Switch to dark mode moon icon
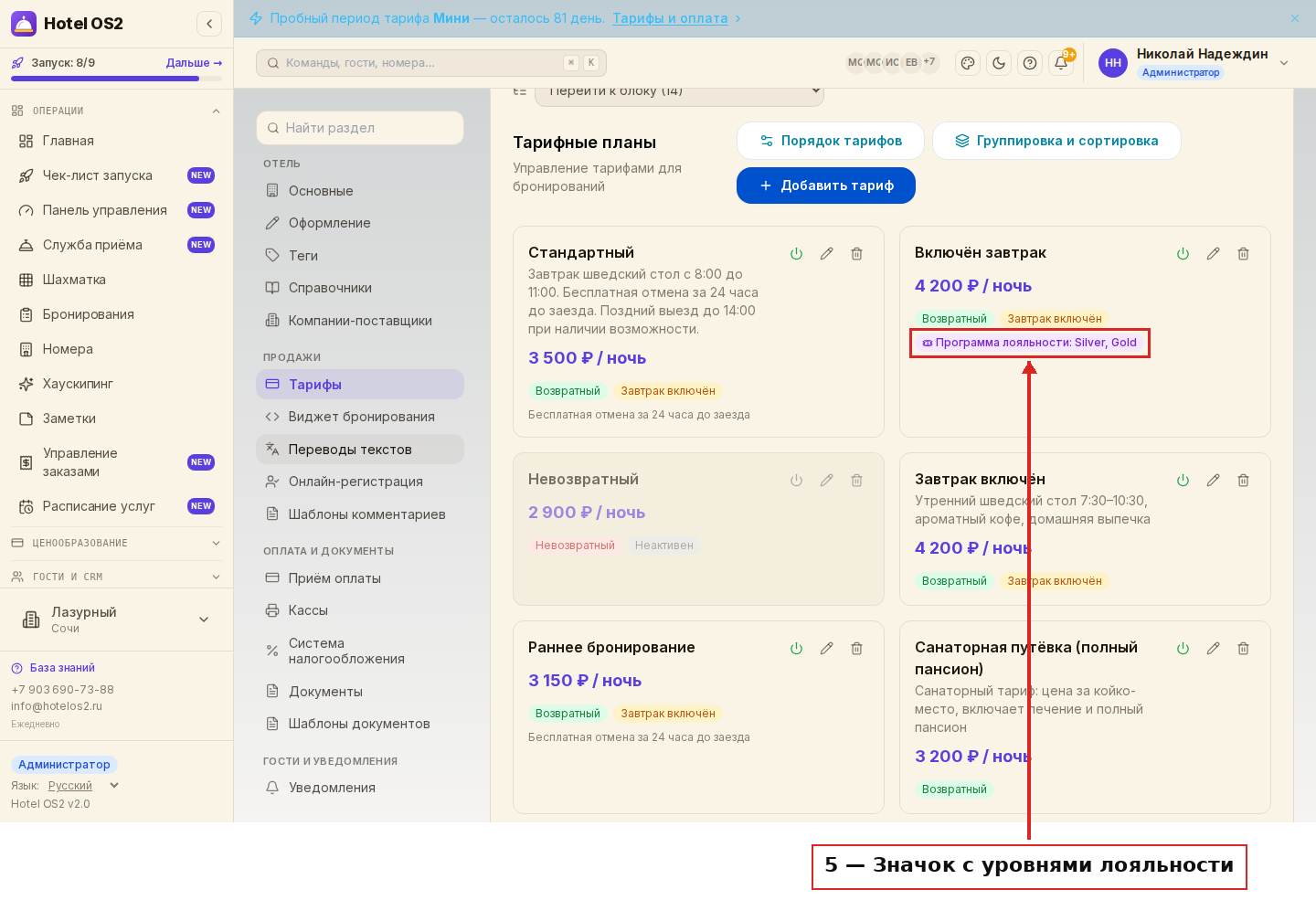1316x911 pixels. (x=999, y=63)
